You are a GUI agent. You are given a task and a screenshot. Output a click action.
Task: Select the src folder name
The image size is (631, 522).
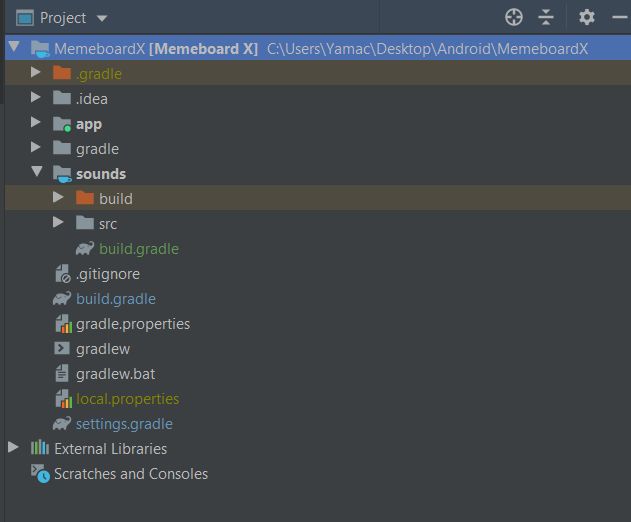click(108, 224)
